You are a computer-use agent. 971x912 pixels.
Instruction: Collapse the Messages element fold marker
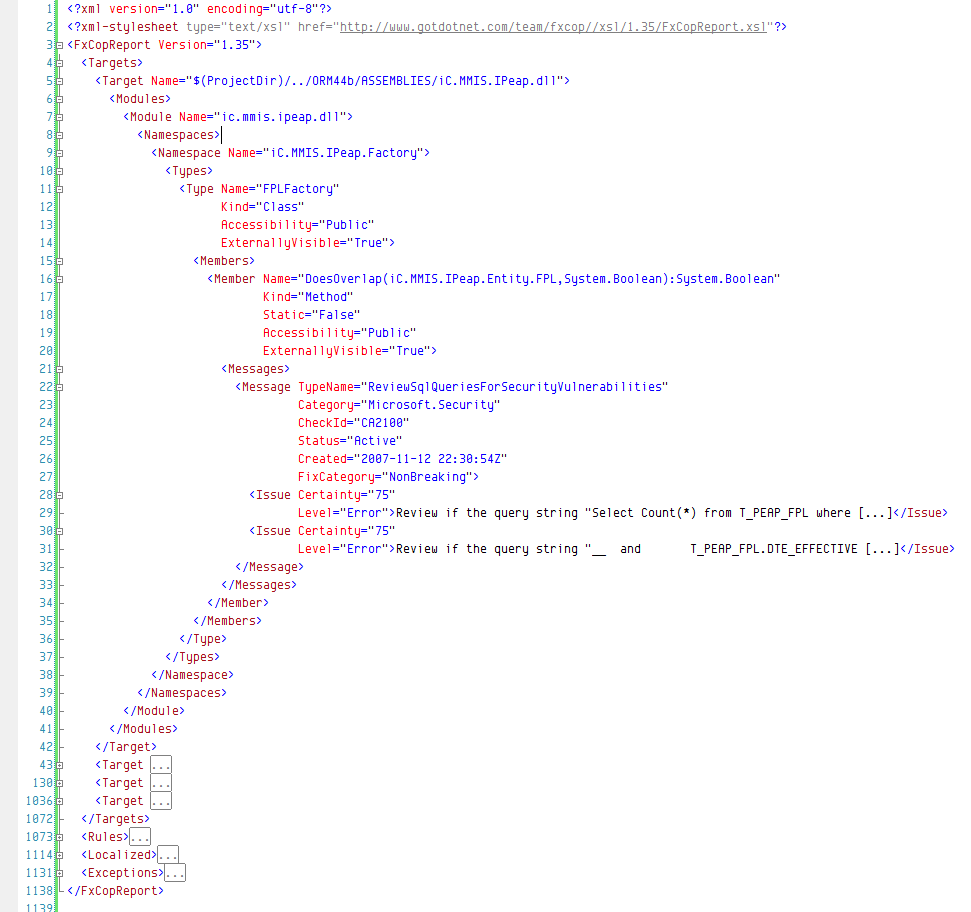59,369
